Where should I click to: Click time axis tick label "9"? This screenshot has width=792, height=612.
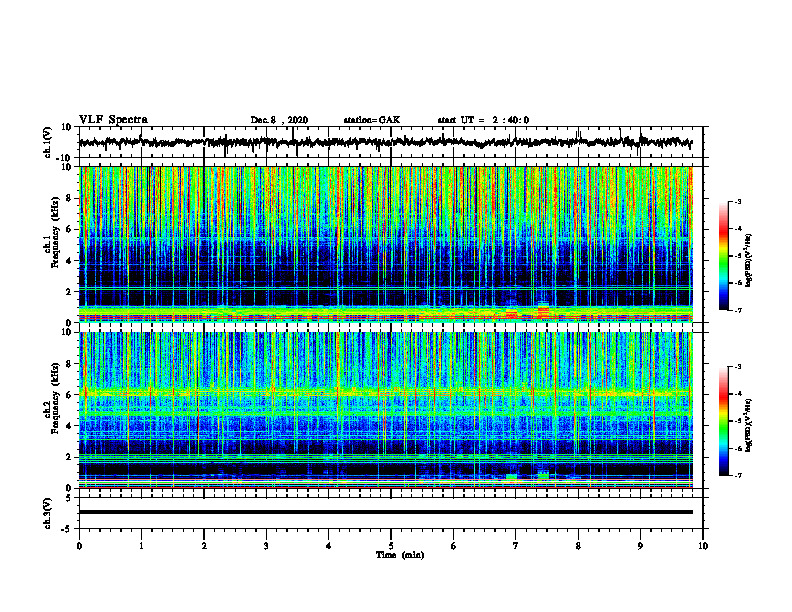tap(640, 546)
